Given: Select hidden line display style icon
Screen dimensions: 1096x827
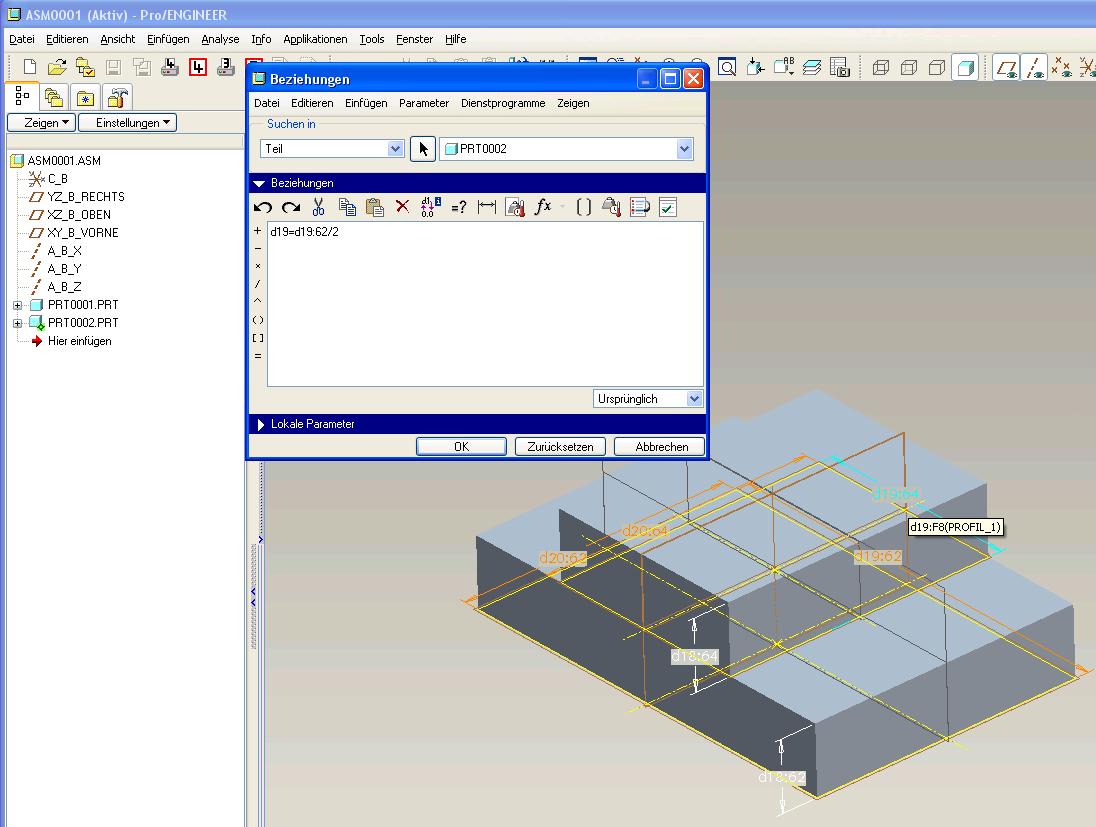Looking at the screenshot, I should click(x=909, y=68).
